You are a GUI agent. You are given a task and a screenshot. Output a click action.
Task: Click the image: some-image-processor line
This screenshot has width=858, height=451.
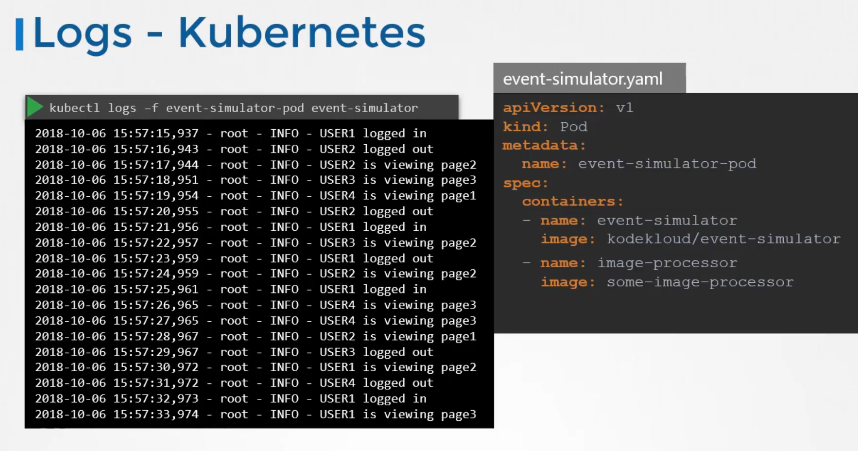pos(667,282)
